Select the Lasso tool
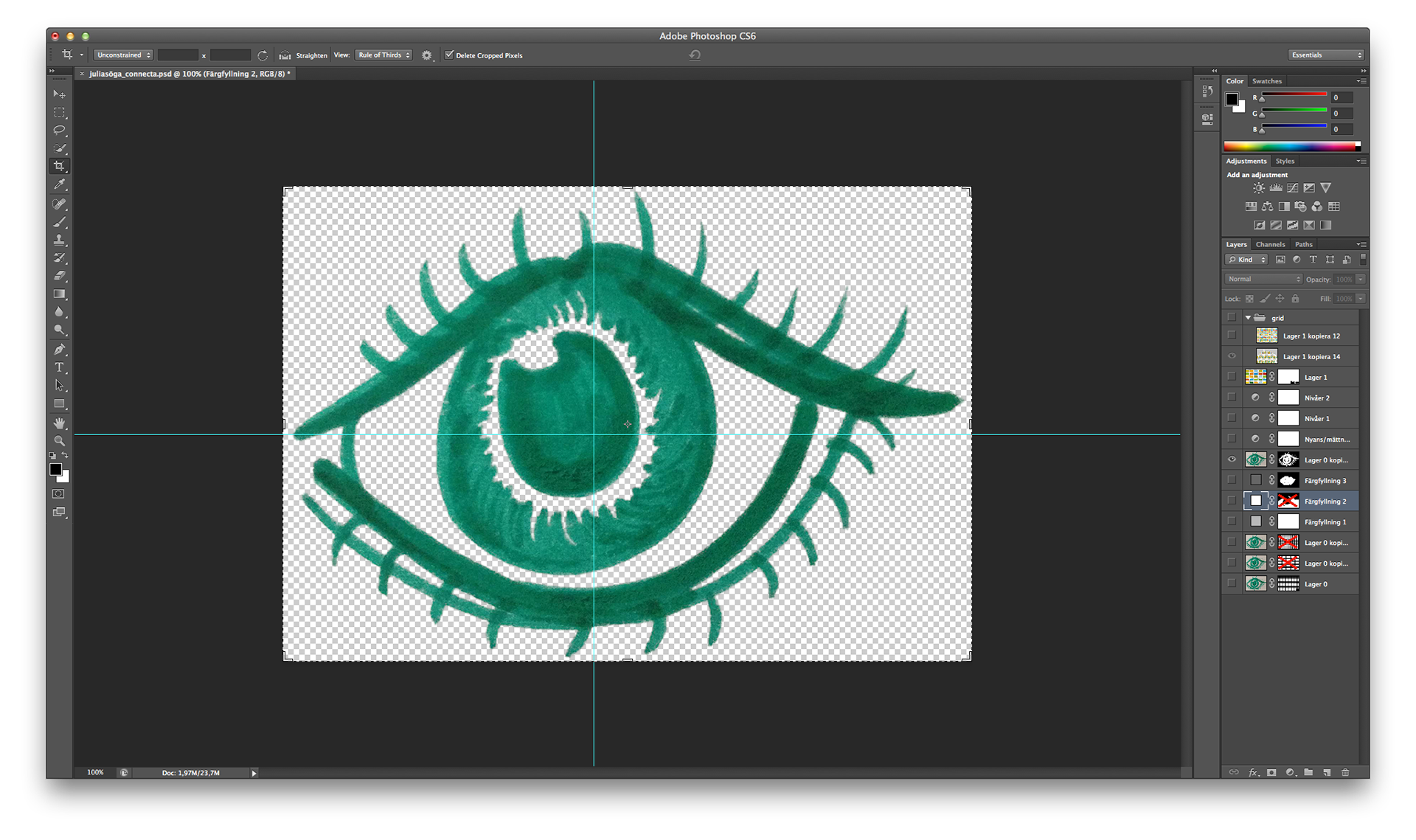Viewport: 1416px width, 840px height. (x=60, y=131)
